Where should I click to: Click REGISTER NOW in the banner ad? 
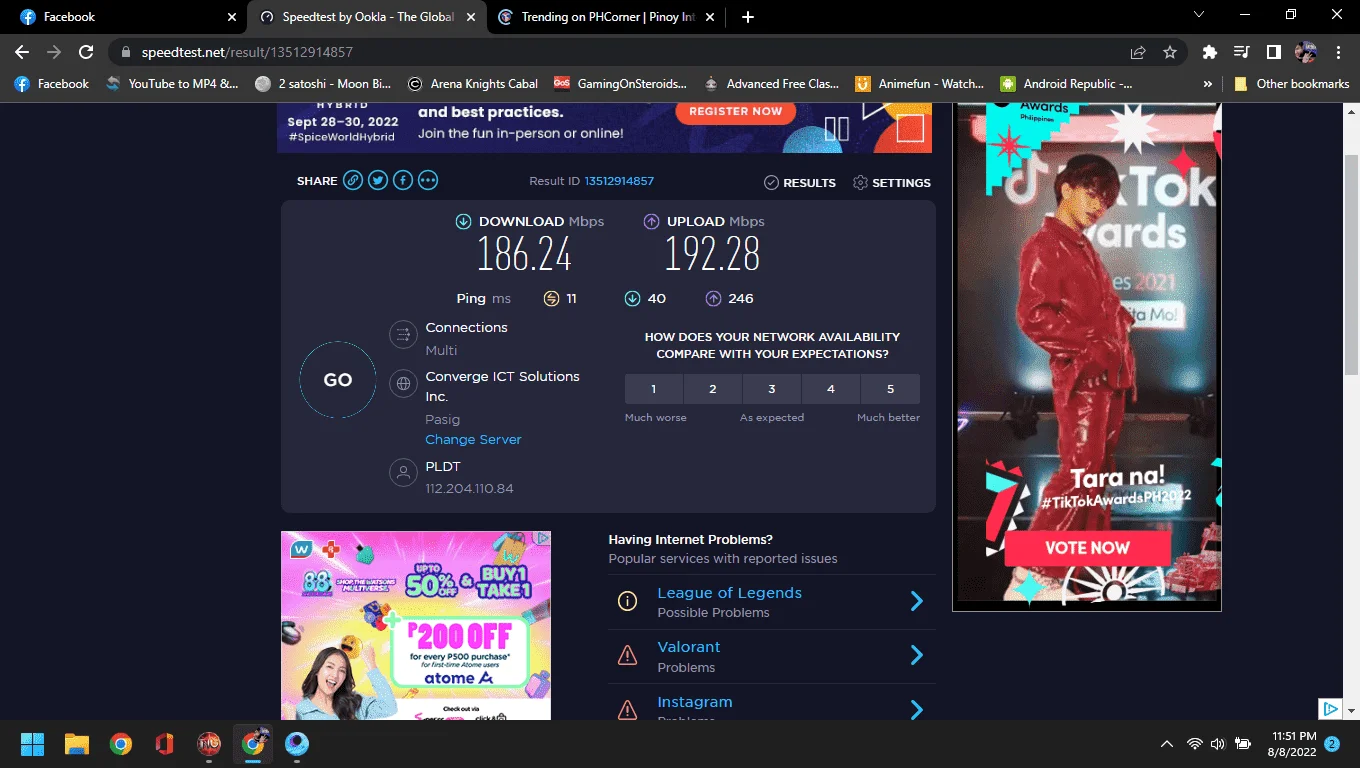[735, 111]
